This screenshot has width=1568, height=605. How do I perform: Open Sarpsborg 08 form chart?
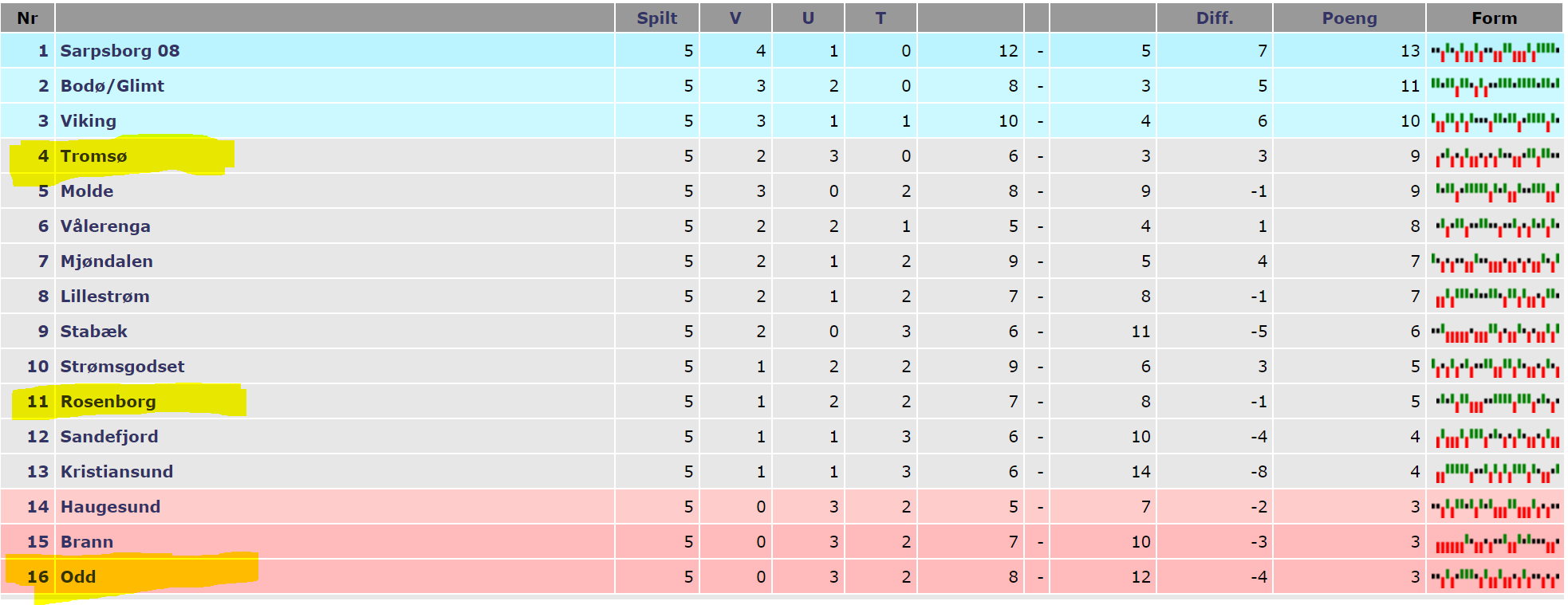point(1495,52)
